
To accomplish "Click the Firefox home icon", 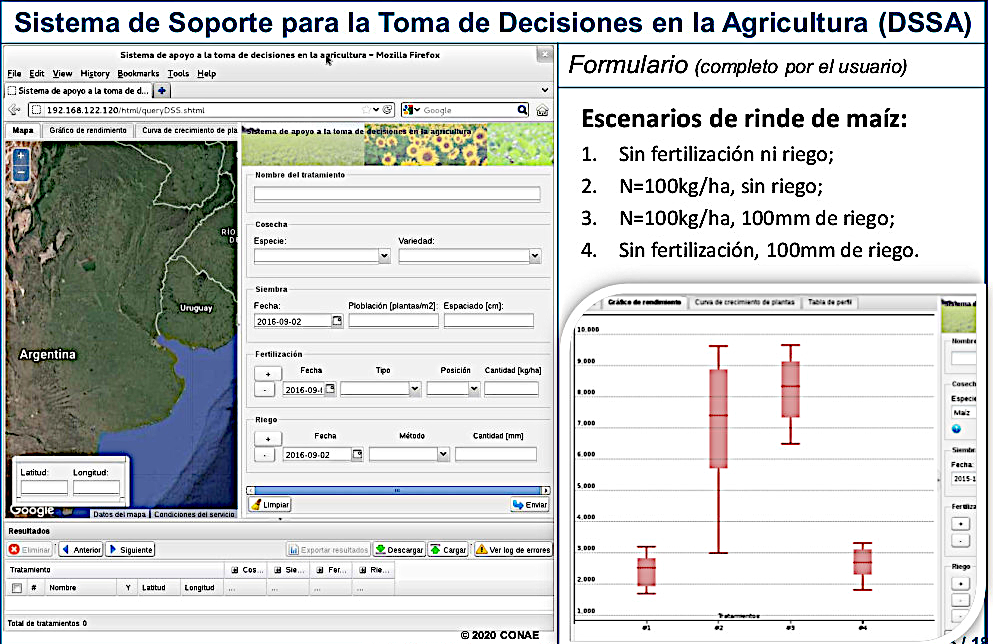I will pyautogui.click(x=541, y=110).
